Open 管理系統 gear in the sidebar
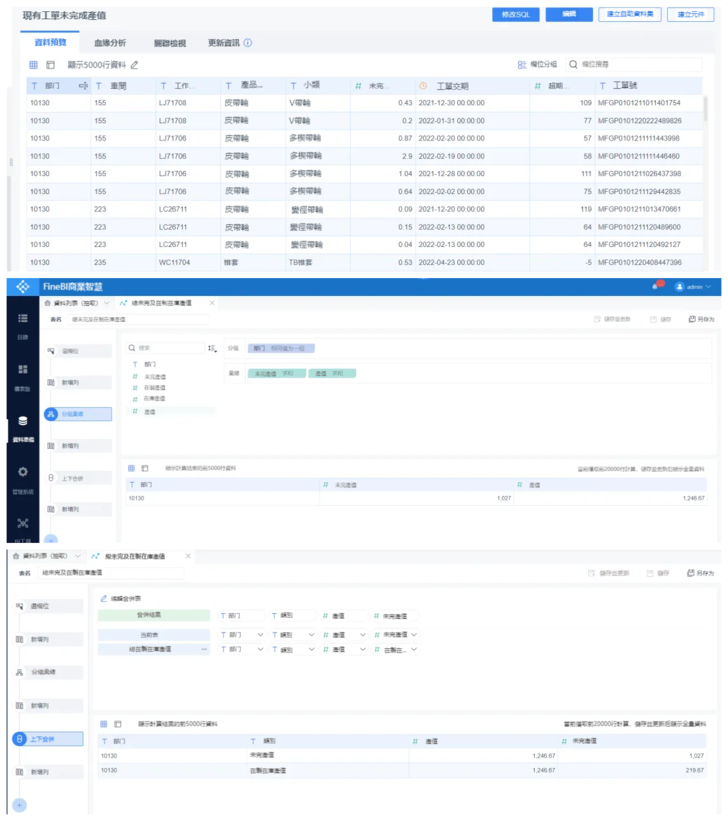Image resolution: width=728 pixels, height=821 pixels. [x=22, y=477]
